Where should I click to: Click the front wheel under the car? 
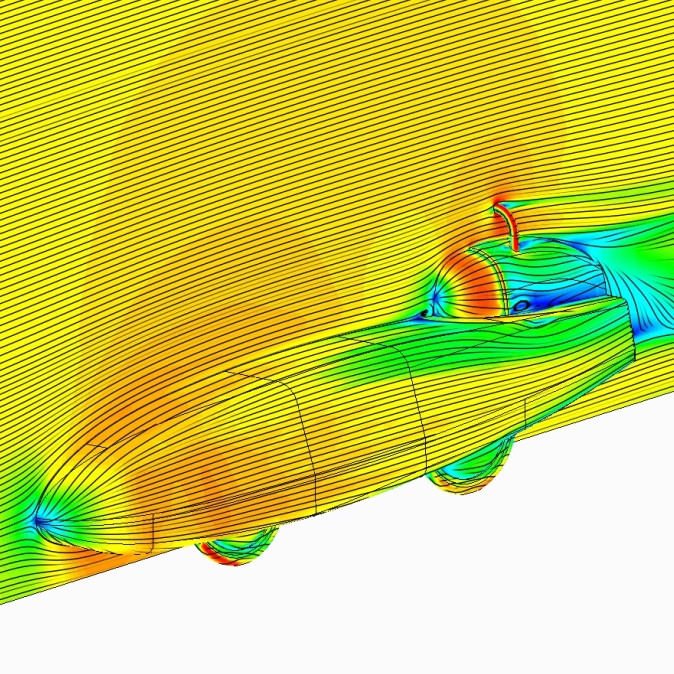pyautogui.click(x=236, y=546)
